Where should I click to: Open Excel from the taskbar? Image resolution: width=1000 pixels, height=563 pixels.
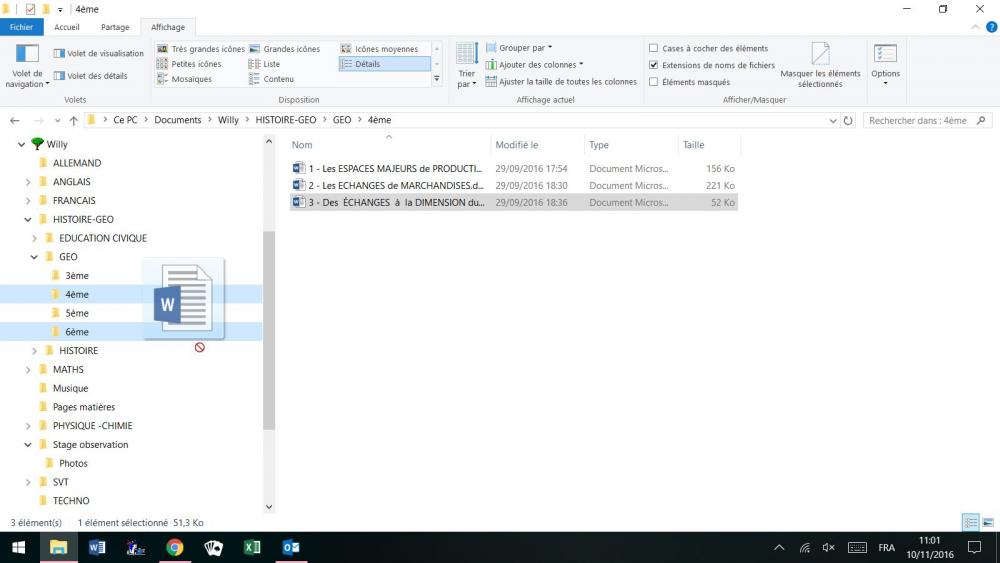[252, 548]
